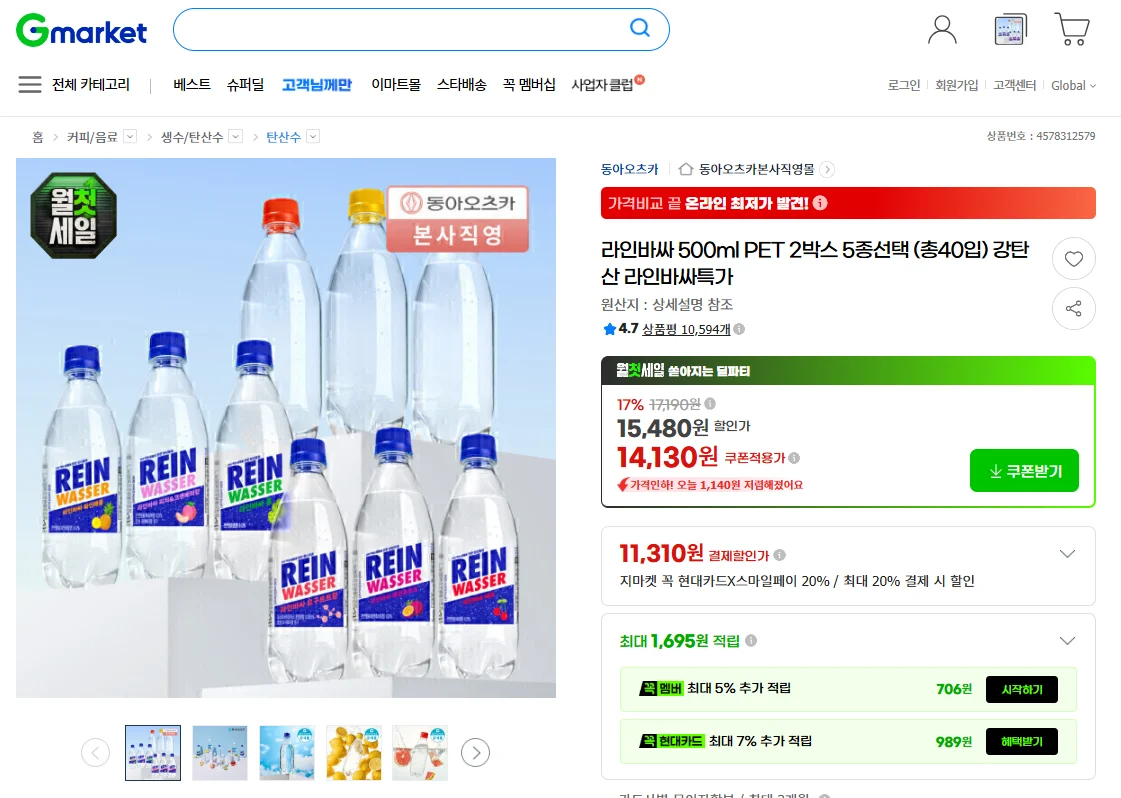Expand the 커피/음료 breadcrumb dropdown
Screen dimensions: 1121x798
[x=130, y=136]
